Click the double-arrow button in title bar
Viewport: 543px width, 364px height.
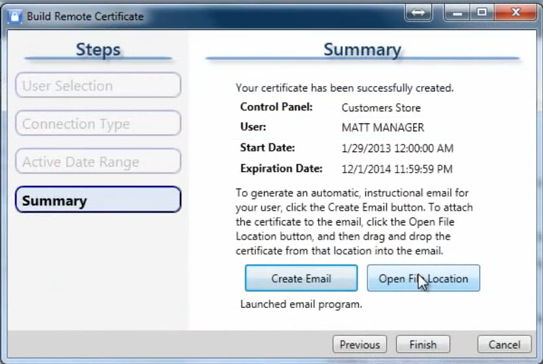[x=418, y=12]
